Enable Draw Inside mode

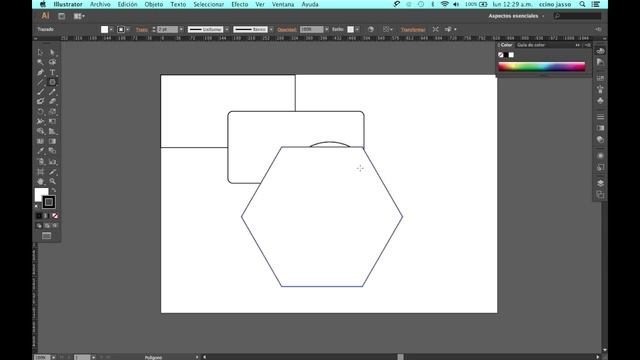[55, 225]
